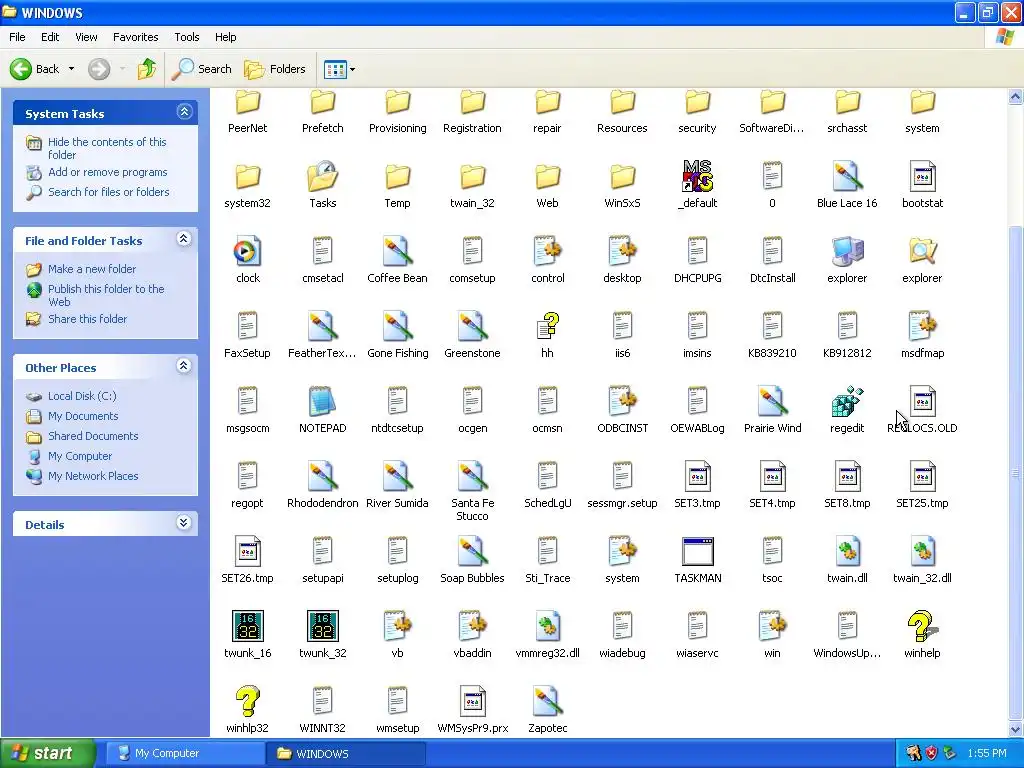Open the Edit menu

(x=50, y=37)
